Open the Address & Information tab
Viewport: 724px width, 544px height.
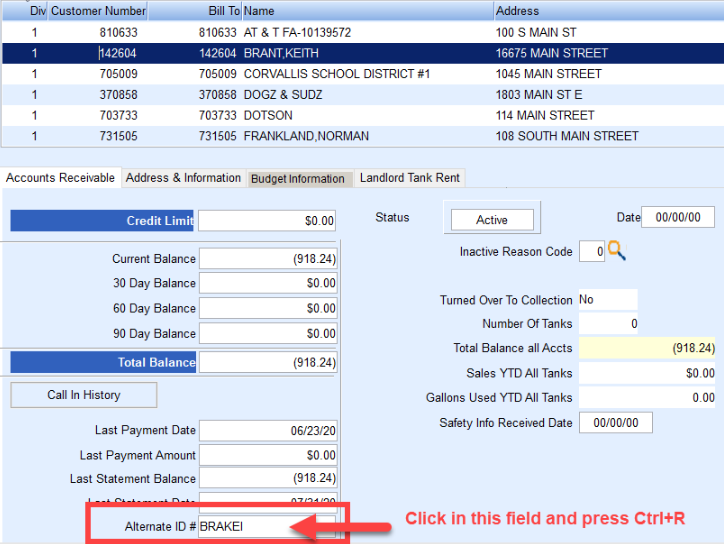point(183,178)
